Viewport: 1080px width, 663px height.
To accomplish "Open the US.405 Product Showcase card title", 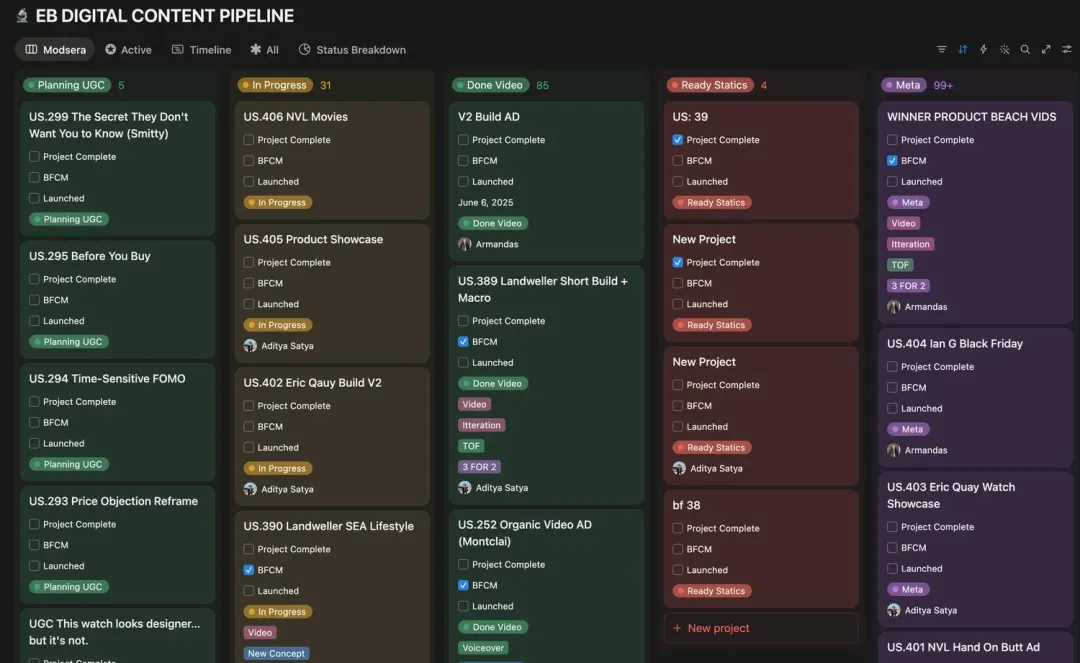I will [x=313, y=240].
